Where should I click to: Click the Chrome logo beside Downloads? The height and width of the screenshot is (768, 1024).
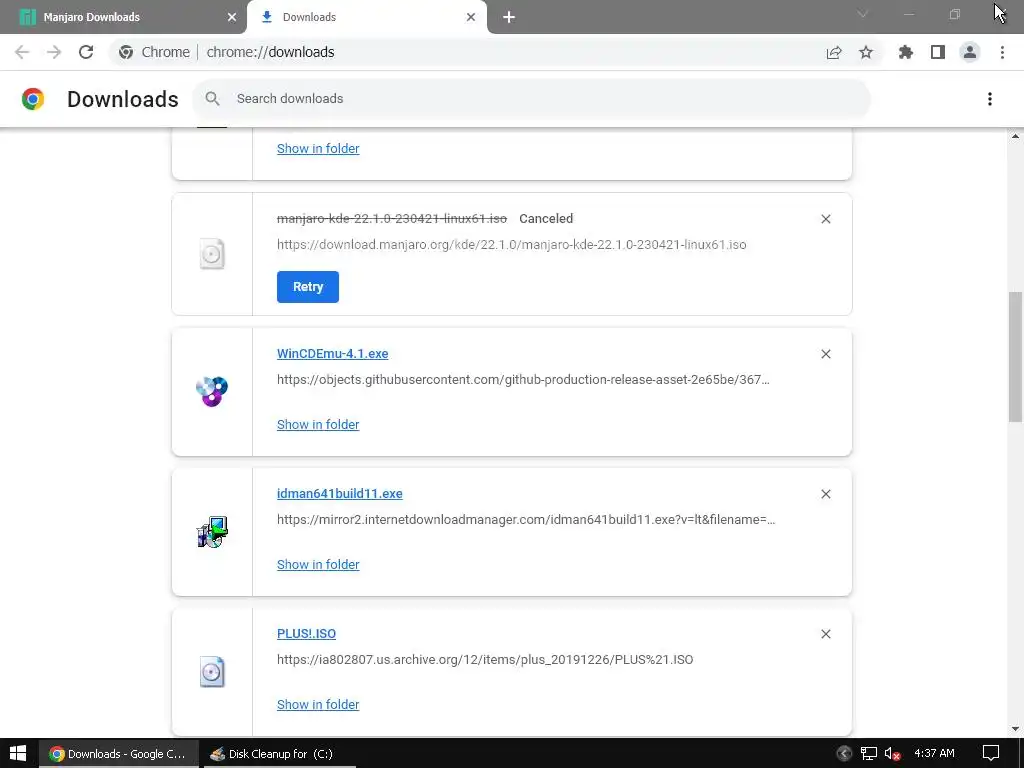coord(33,99)
